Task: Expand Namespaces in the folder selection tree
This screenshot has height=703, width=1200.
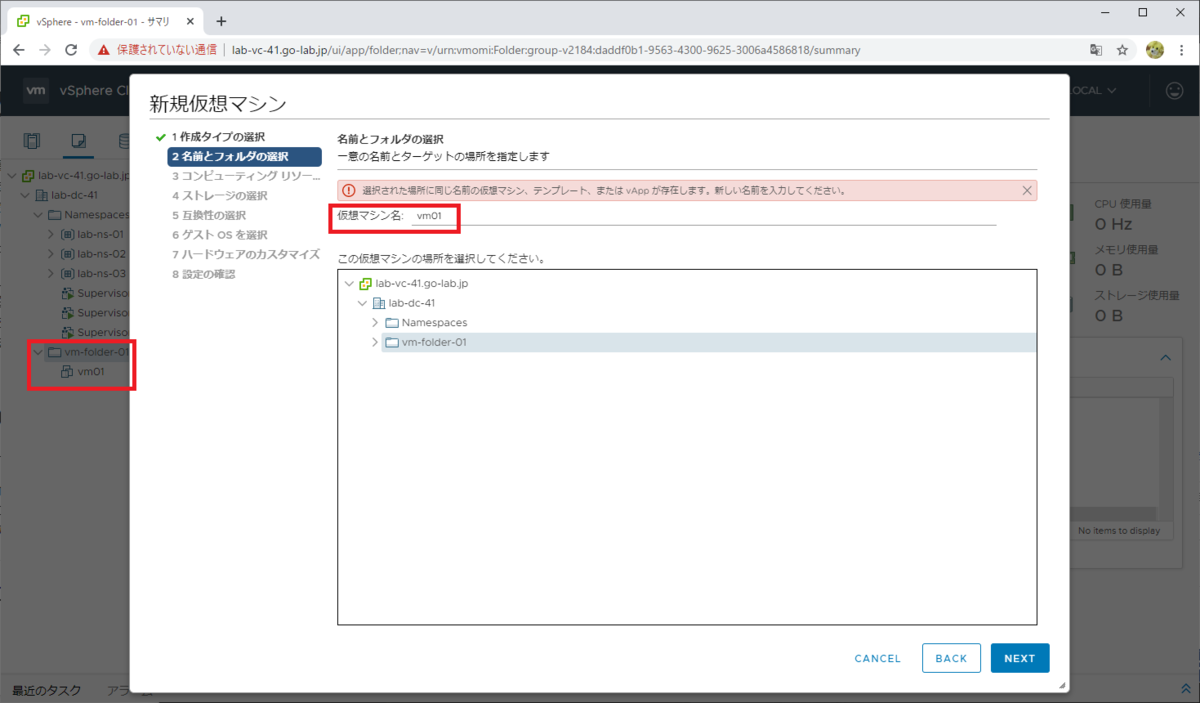Action: (376, 322)
